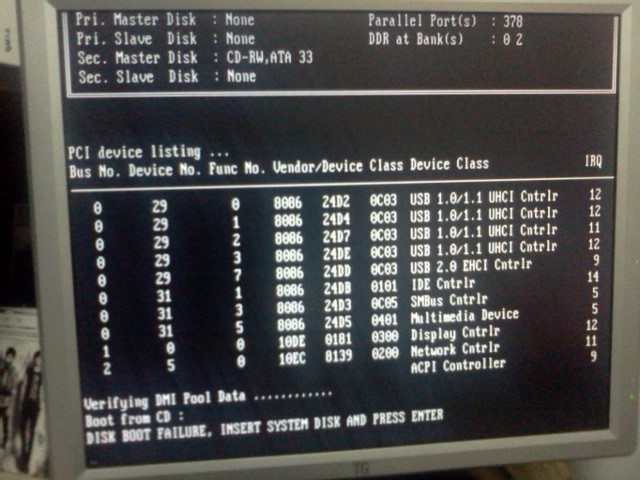Select the 'Pri. Master Disk' label
640x480 pixels.
pos(136,20)
